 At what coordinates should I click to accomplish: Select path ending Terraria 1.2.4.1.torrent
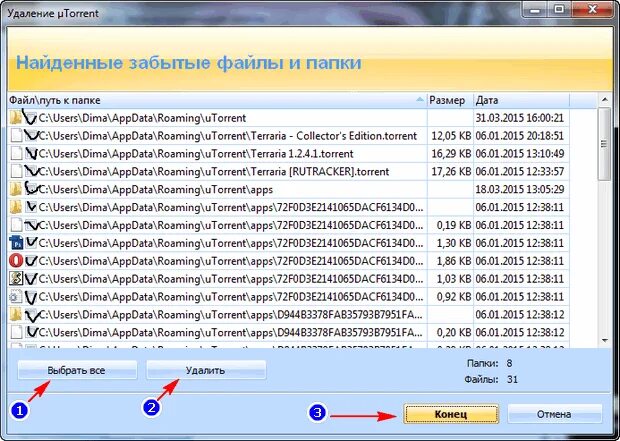coord(196,153)
